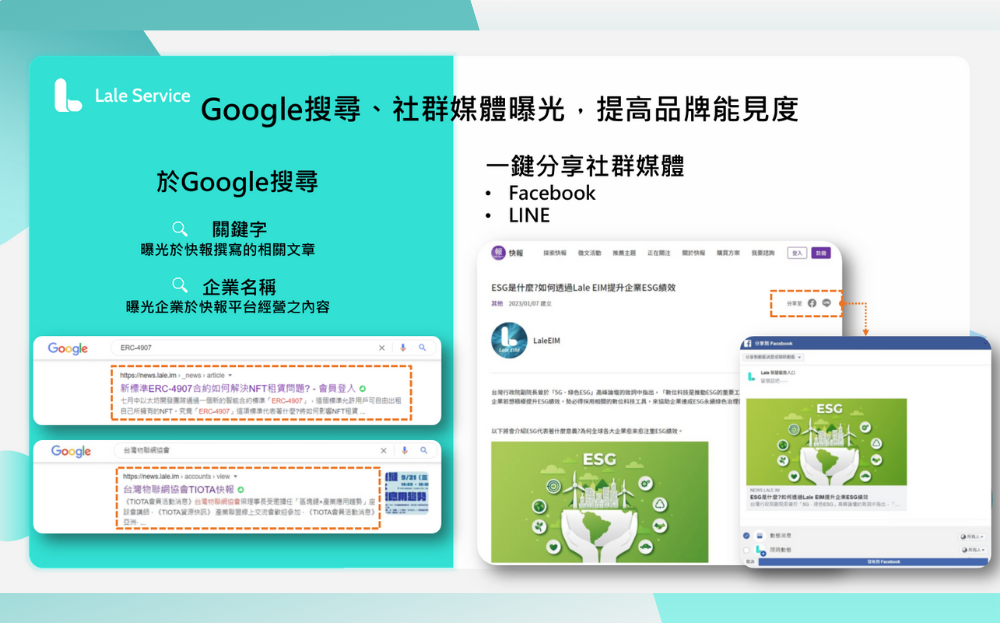This screenshot has height=623, width=1000.
Task: Open audience dropdown for 動態消息 row
Action: 972,536
